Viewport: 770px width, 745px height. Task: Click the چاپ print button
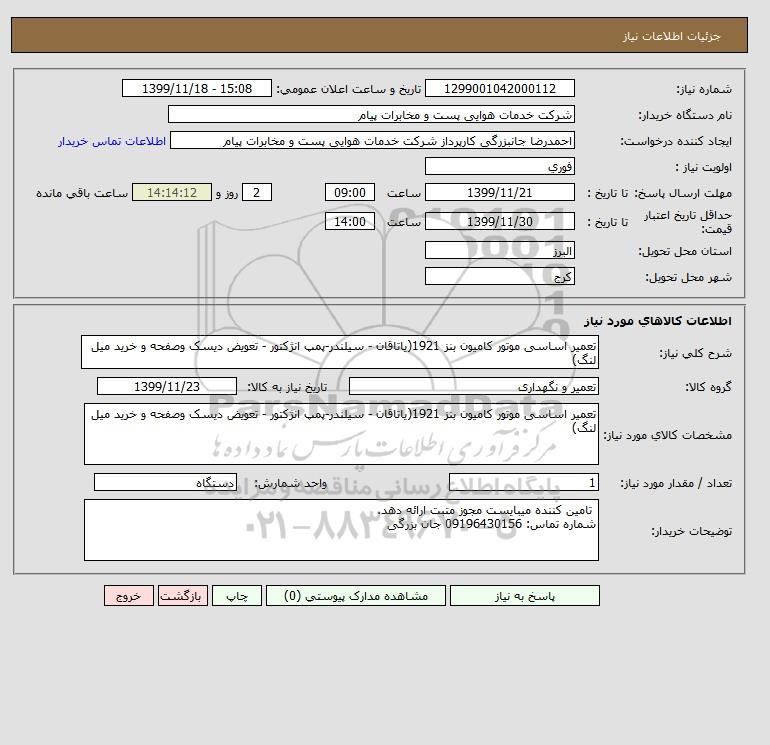click(x=237, y=596)
